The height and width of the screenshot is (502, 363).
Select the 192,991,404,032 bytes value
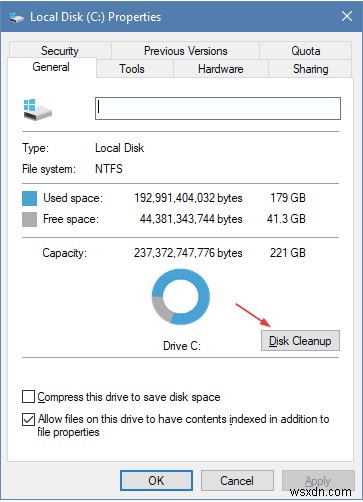[188, 198]
